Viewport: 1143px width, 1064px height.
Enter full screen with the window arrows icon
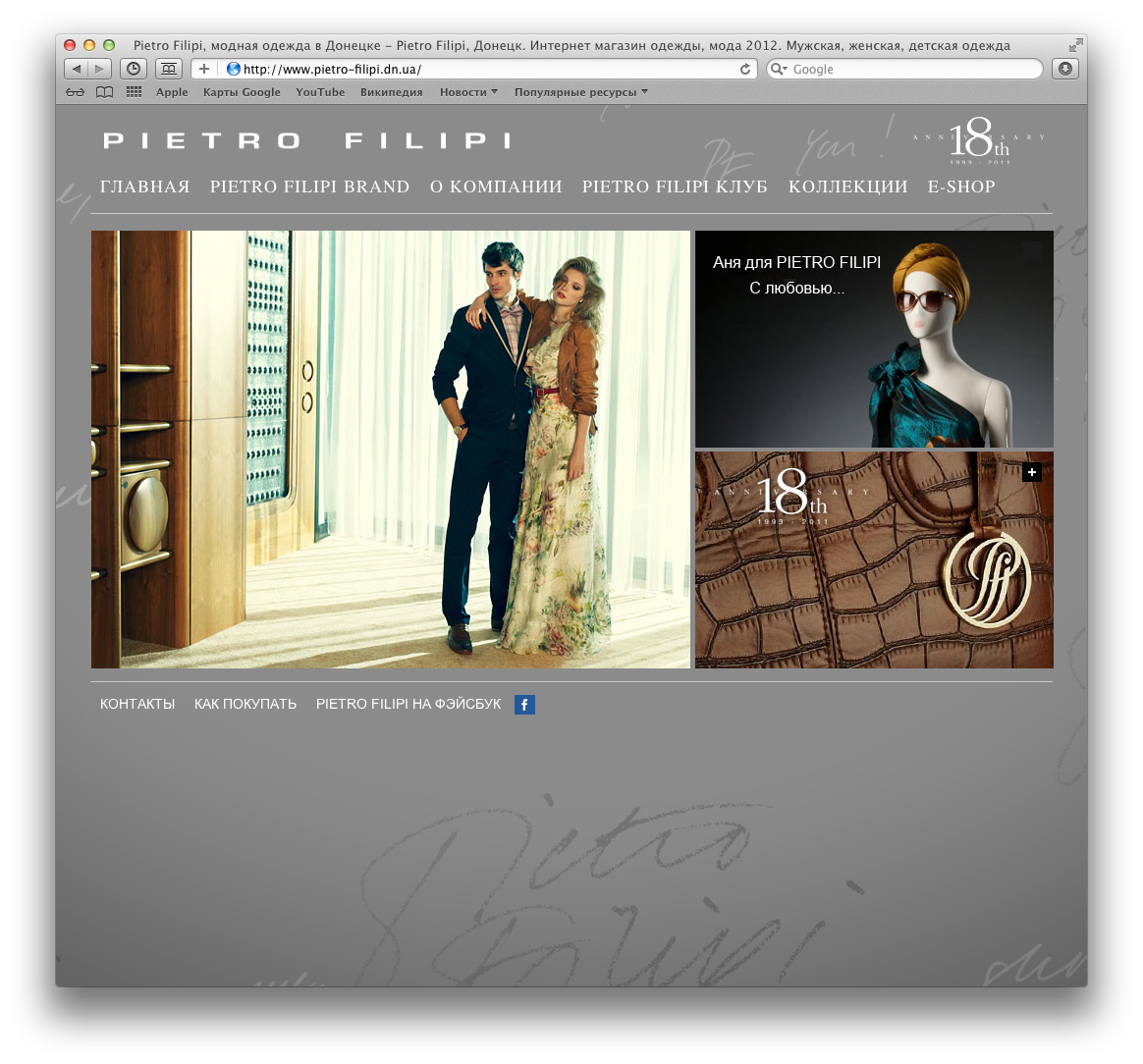coord(1075,45)
